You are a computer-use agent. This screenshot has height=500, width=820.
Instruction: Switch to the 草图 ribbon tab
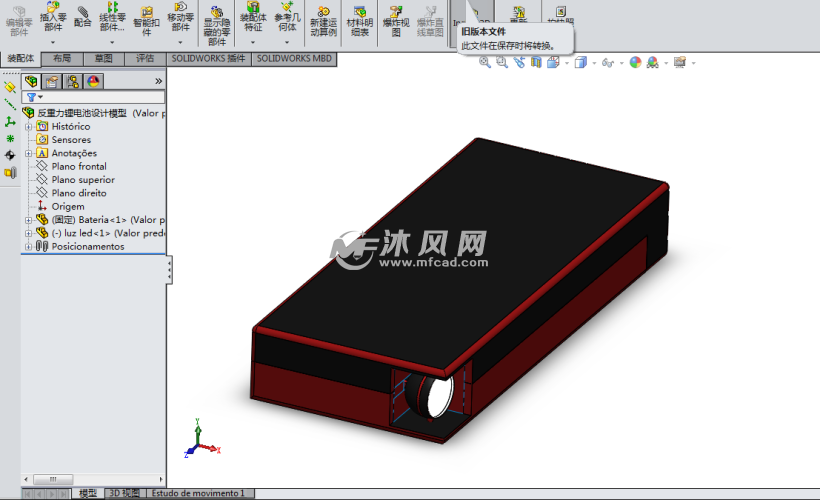[104, 59]
